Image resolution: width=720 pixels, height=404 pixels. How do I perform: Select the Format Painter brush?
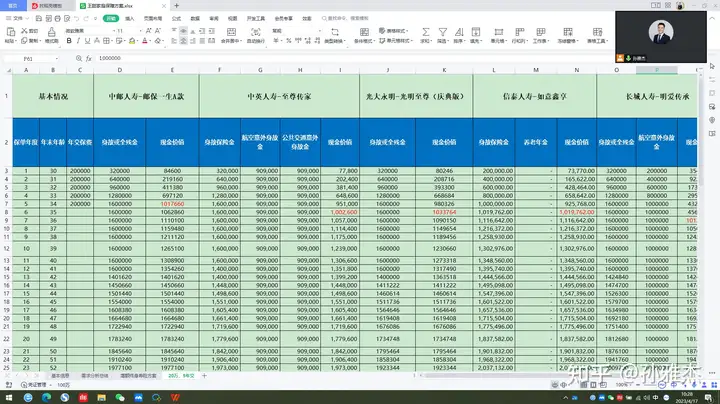click(x=51, y=32)
